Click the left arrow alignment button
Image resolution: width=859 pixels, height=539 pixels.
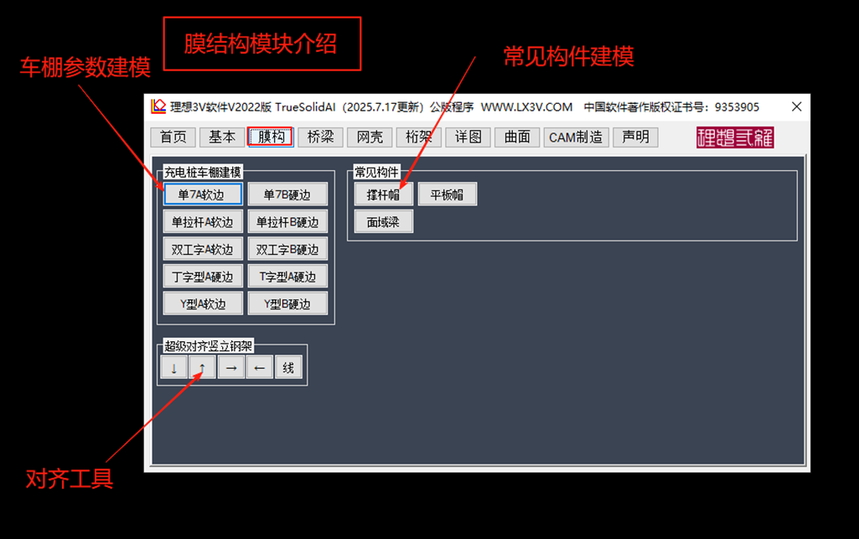pos(260,368)
